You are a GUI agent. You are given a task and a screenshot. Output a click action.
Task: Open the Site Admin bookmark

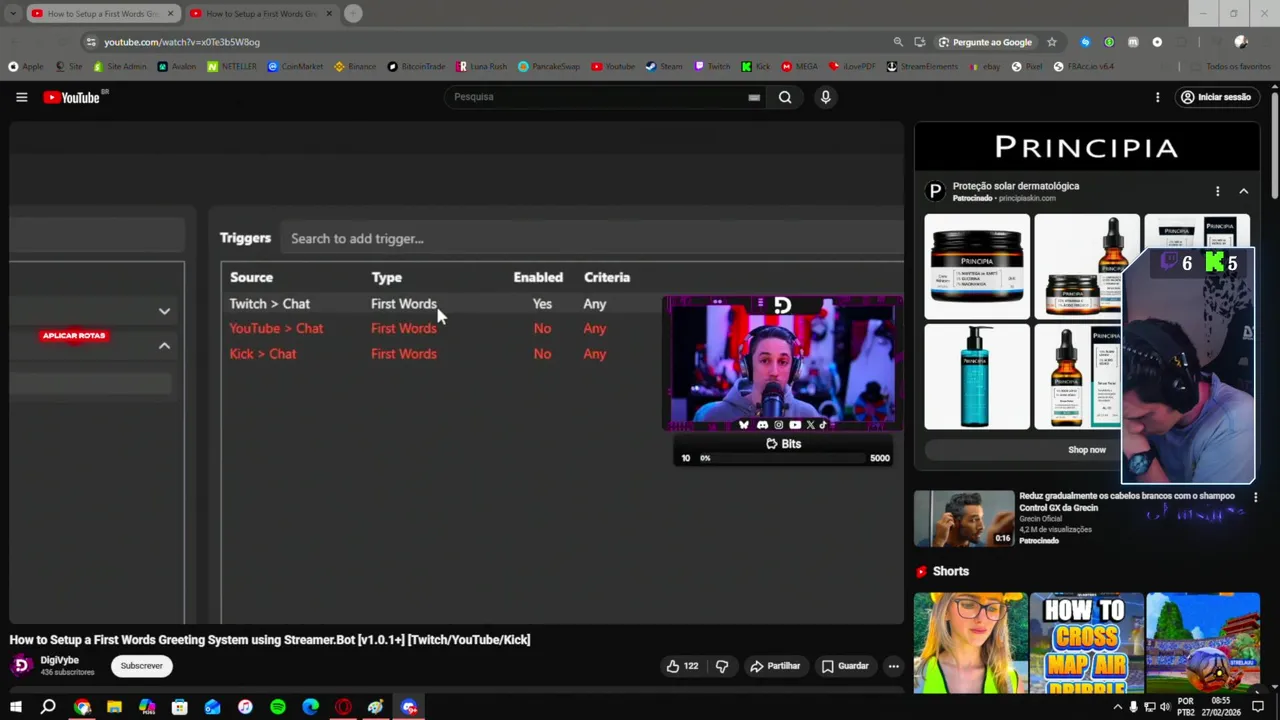tap(119, 67)
